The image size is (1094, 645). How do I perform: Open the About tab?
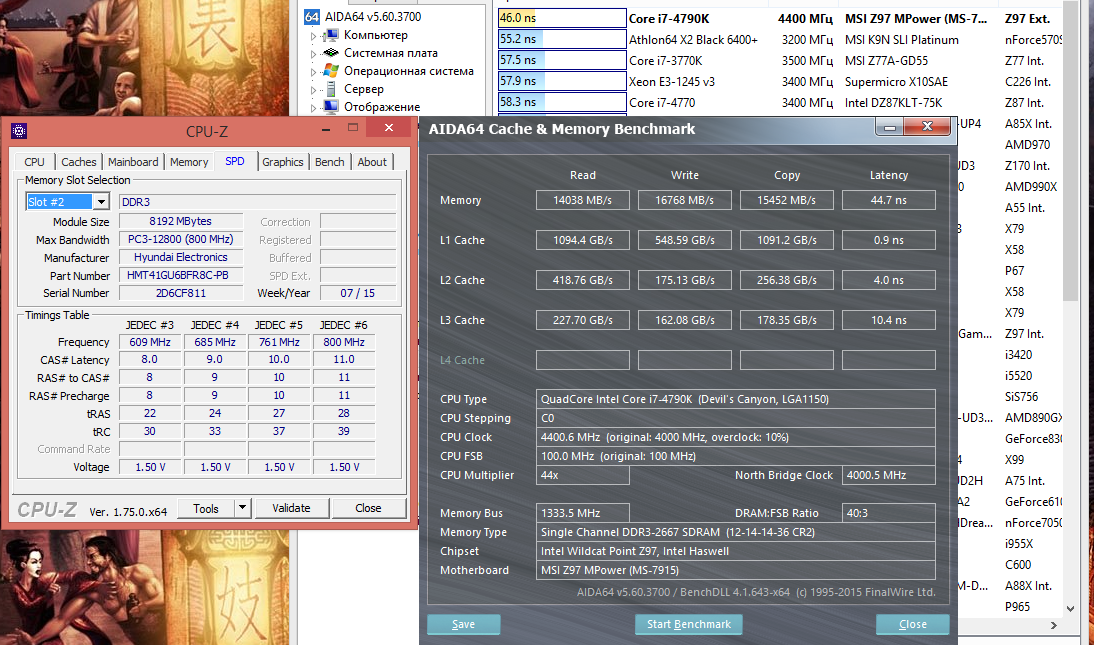[x=372, y=162]
